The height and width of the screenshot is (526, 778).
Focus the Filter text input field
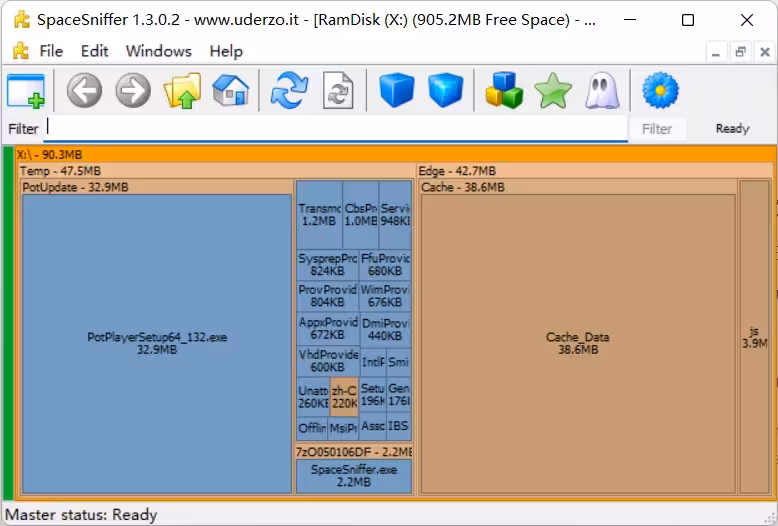[336, 129]
